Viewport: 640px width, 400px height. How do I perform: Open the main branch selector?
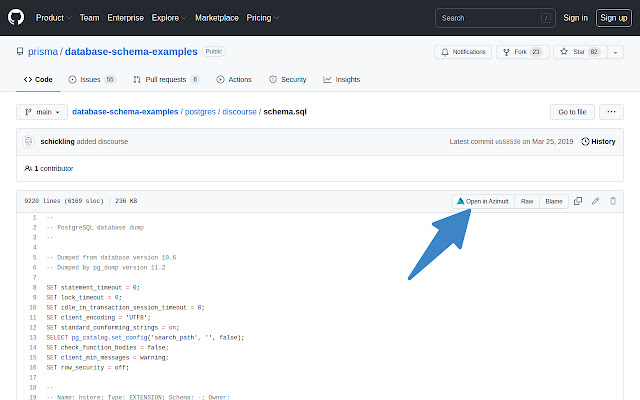[41, 112]
